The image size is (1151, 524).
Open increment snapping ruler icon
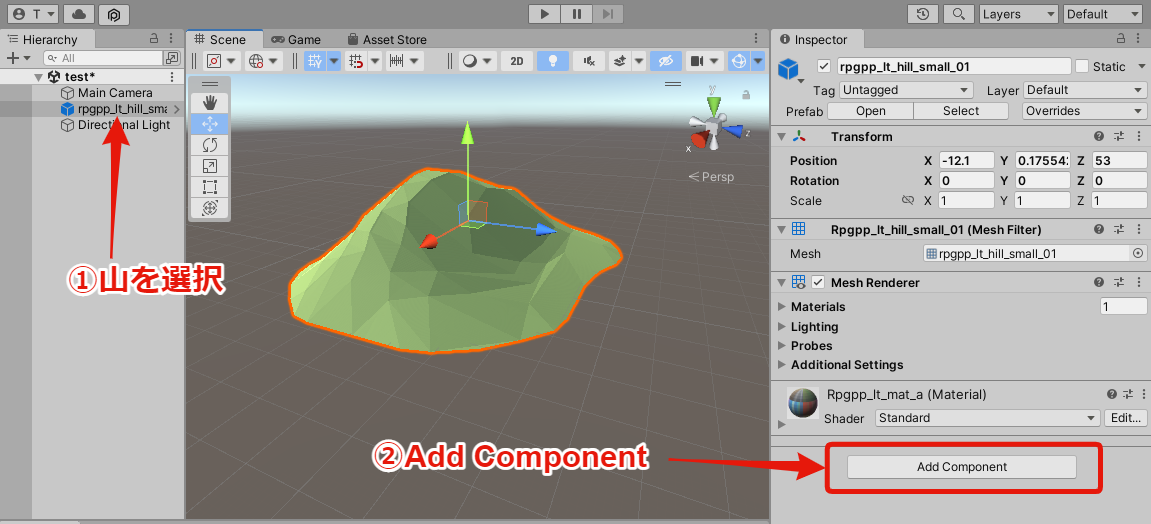point(397,62)
